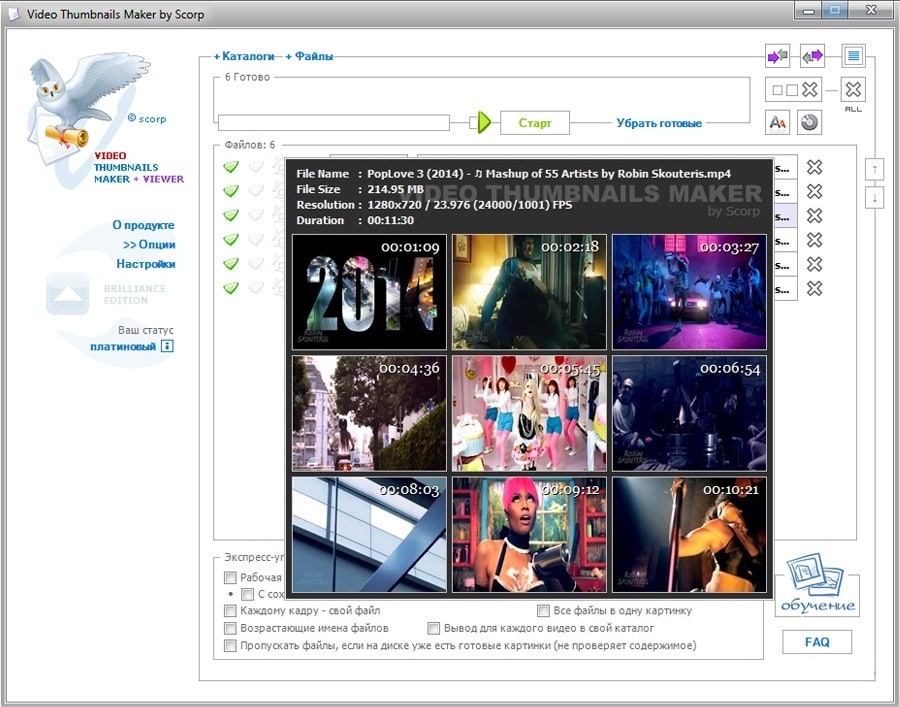The image size is (900, 707).
Task: Click the green play arrow icon
Action: 484,123
